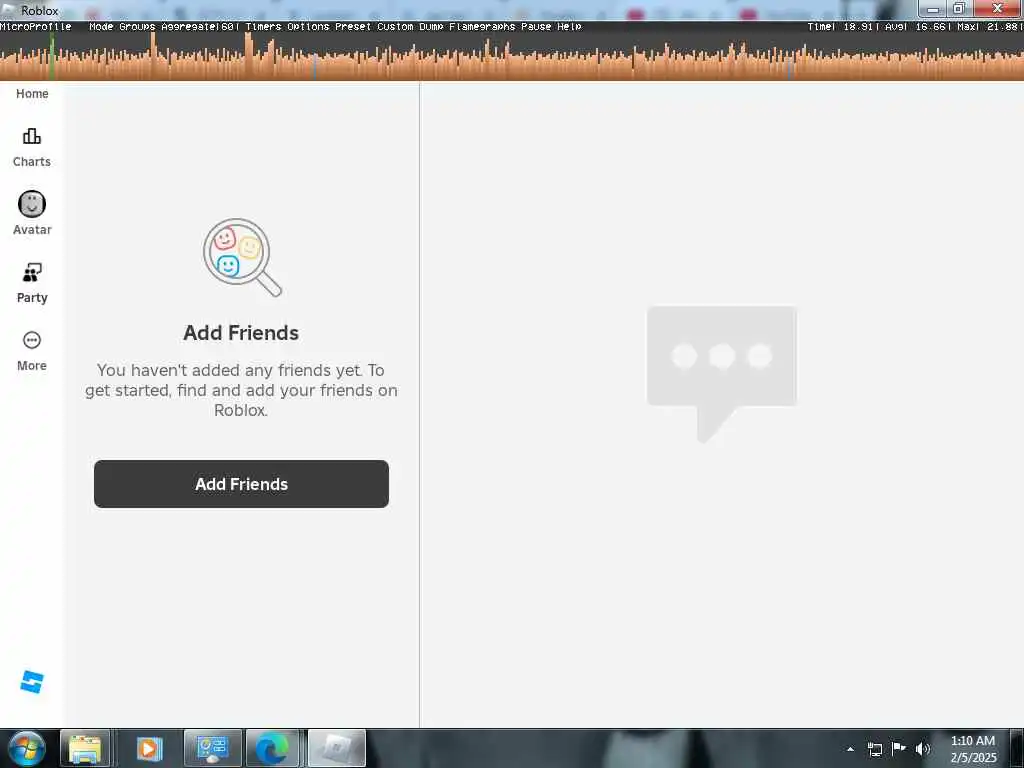Launch Roblox Studio from sidebar icon
The height and width of the screenshot is (768, 1024).
pos(31,682)
